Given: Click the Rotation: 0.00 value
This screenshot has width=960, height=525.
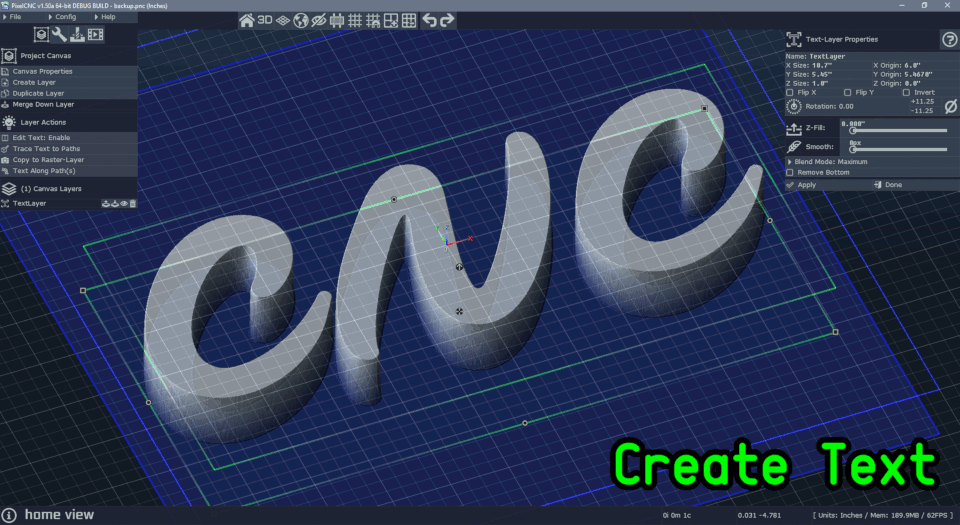Looking at the screenshot, I should [x=830, y=106].
